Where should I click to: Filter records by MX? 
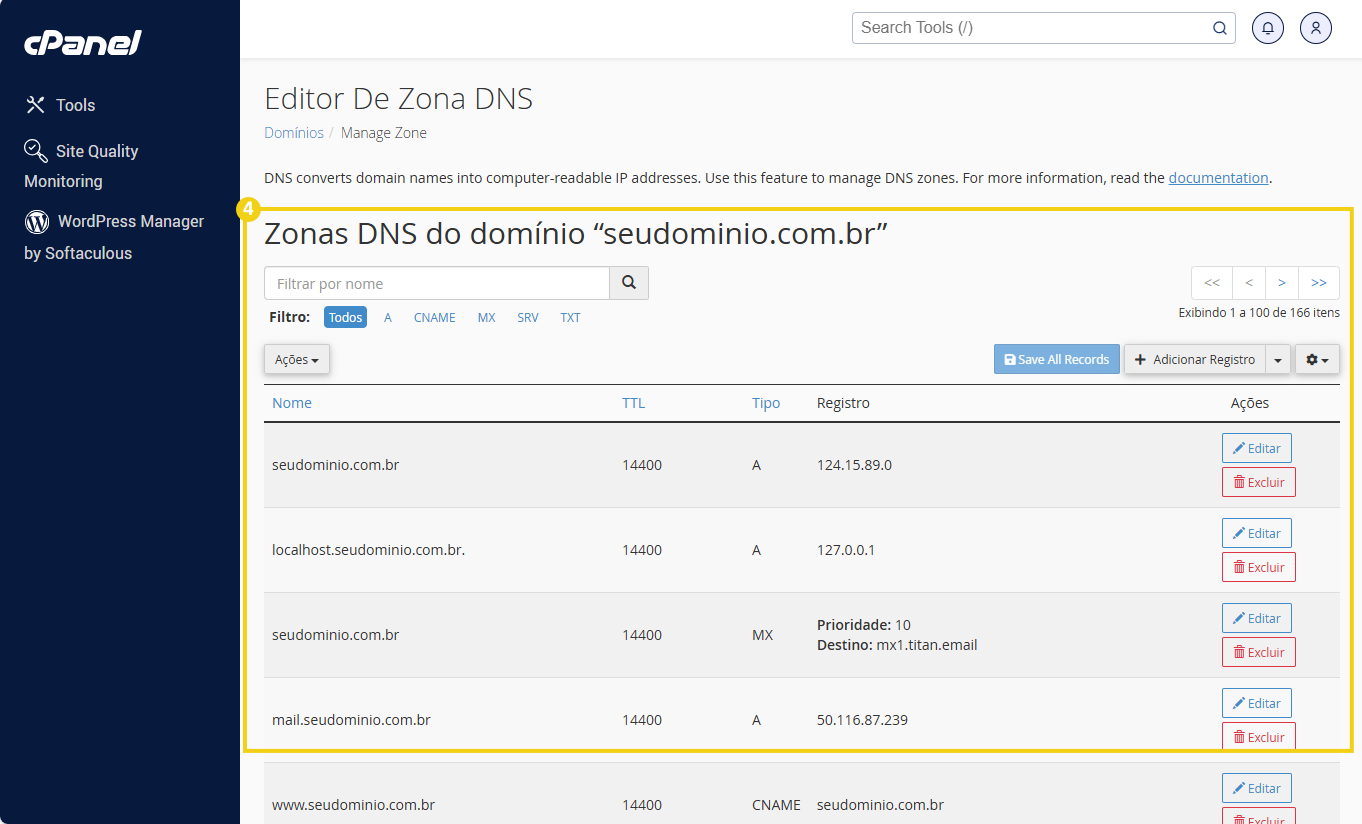pyautogui.click(x=487, y=317)
